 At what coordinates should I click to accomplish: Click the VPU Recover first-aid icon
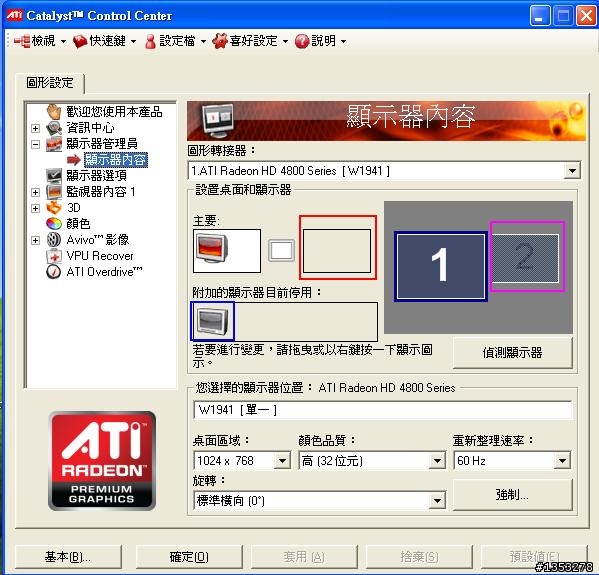54,256
